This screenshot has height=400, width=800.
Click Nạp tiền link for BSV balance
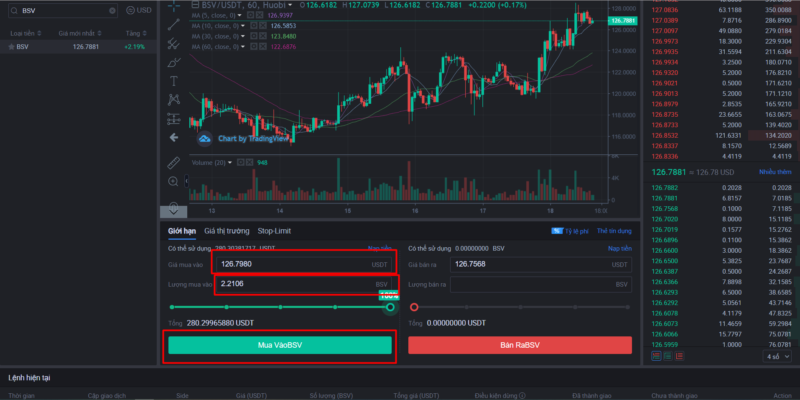[x=619, y=248]
